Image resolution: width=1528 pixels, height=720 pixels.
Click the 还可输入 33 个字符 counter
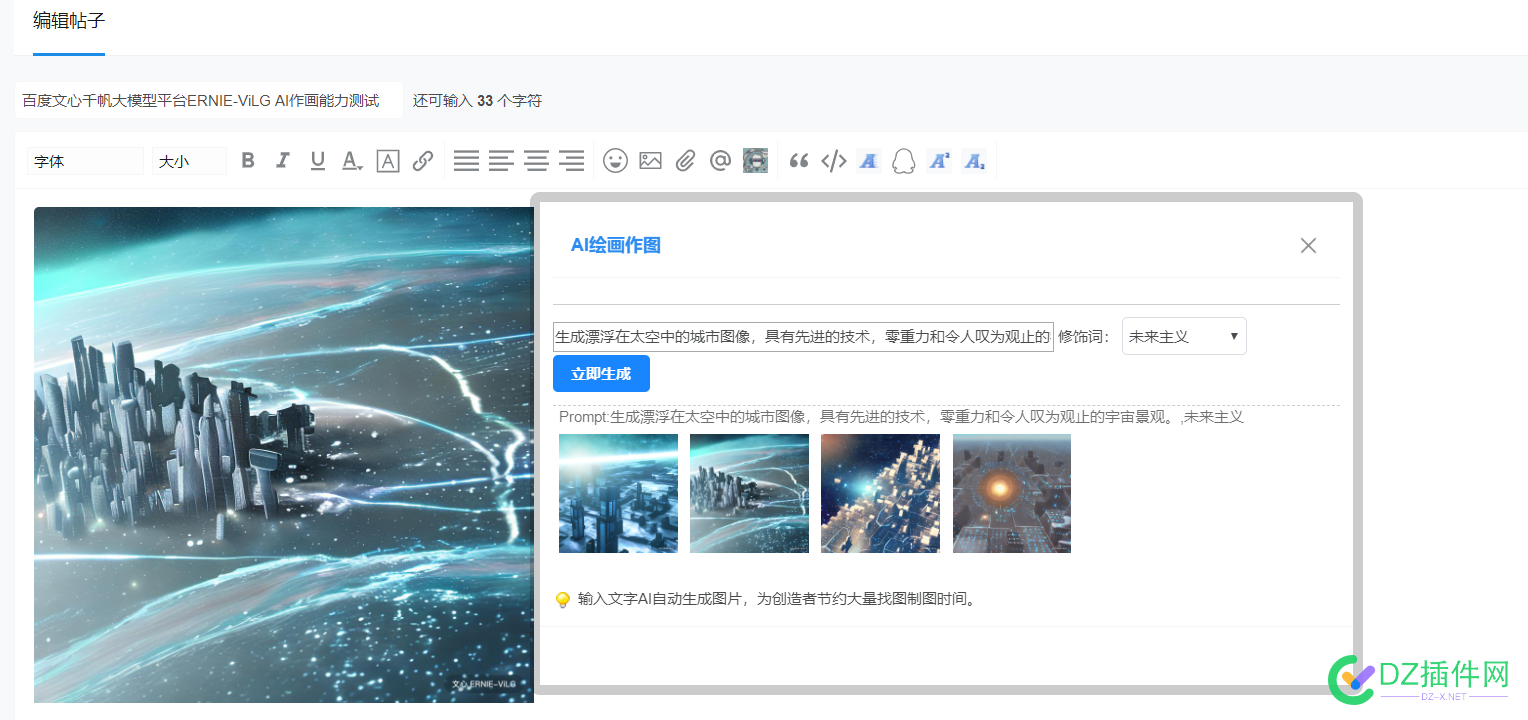click(477, 101)
